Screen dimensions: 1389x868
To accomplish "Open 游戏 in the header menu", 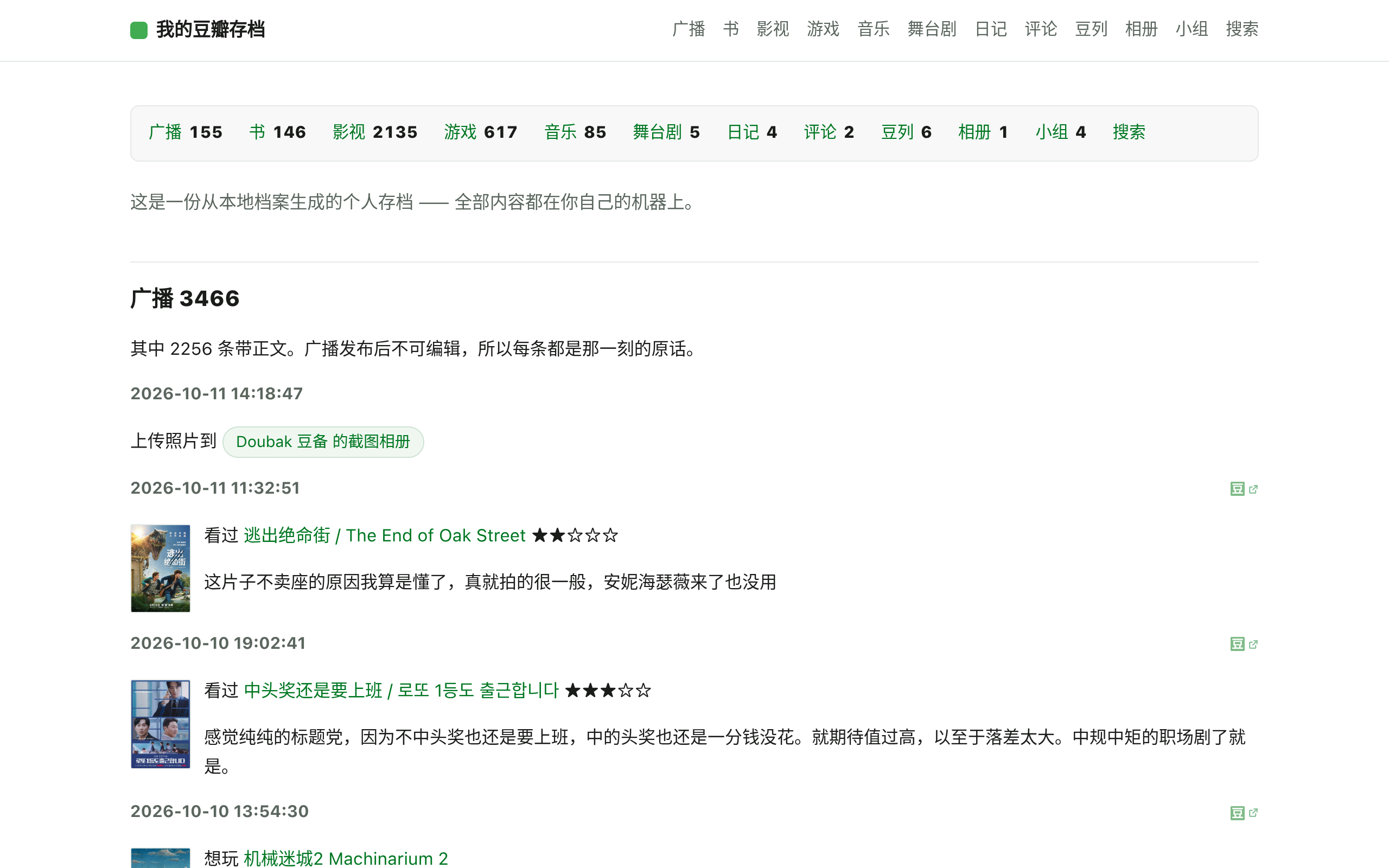I will 823,29.
